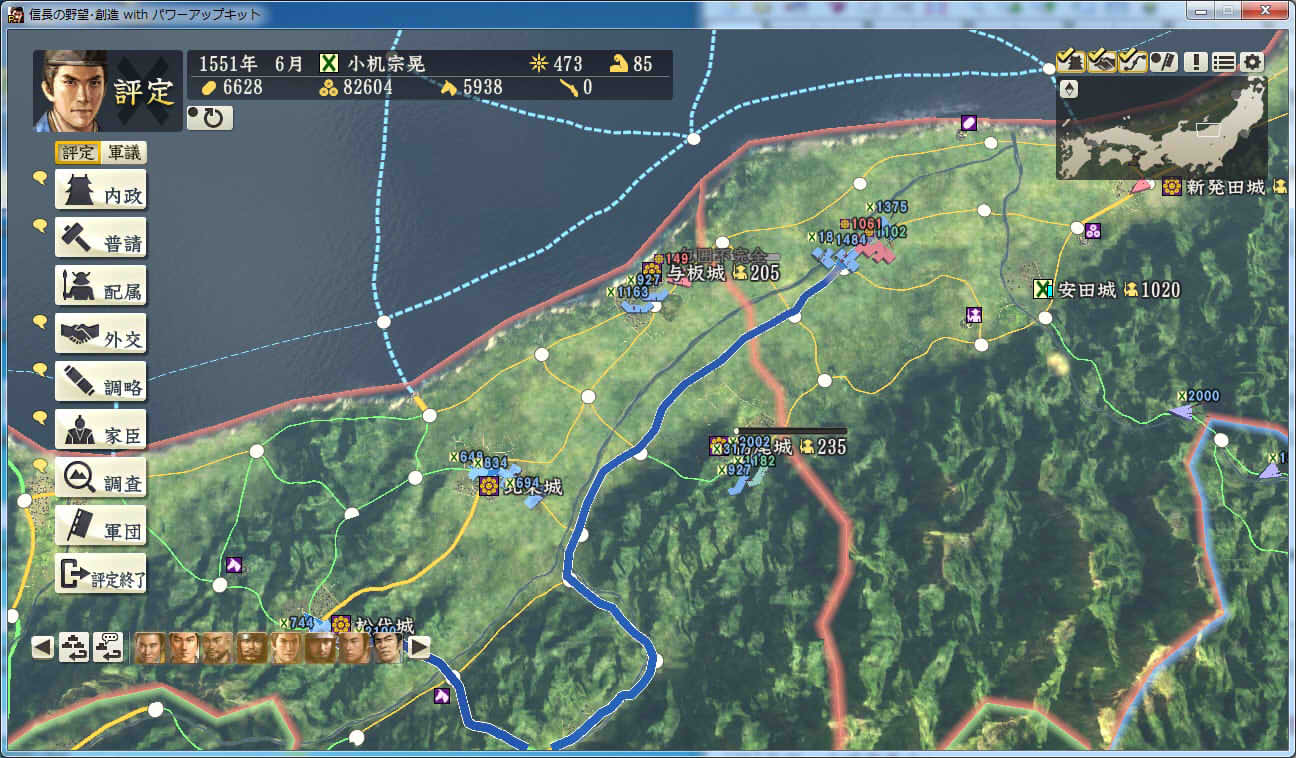
Task: Click 評定終了 to end the council
Action: click(100, 574)
